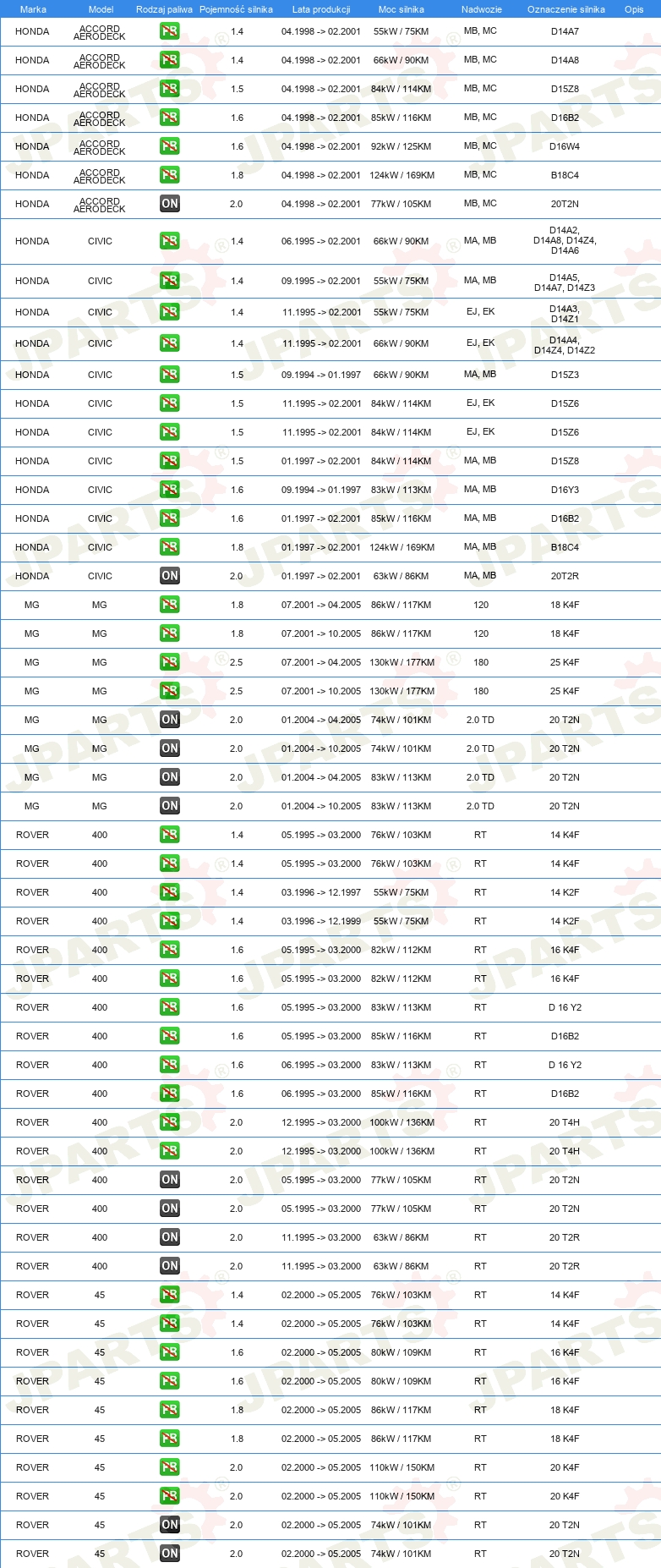
Task: Click the Model column header
Action: [x=101, y=9]
